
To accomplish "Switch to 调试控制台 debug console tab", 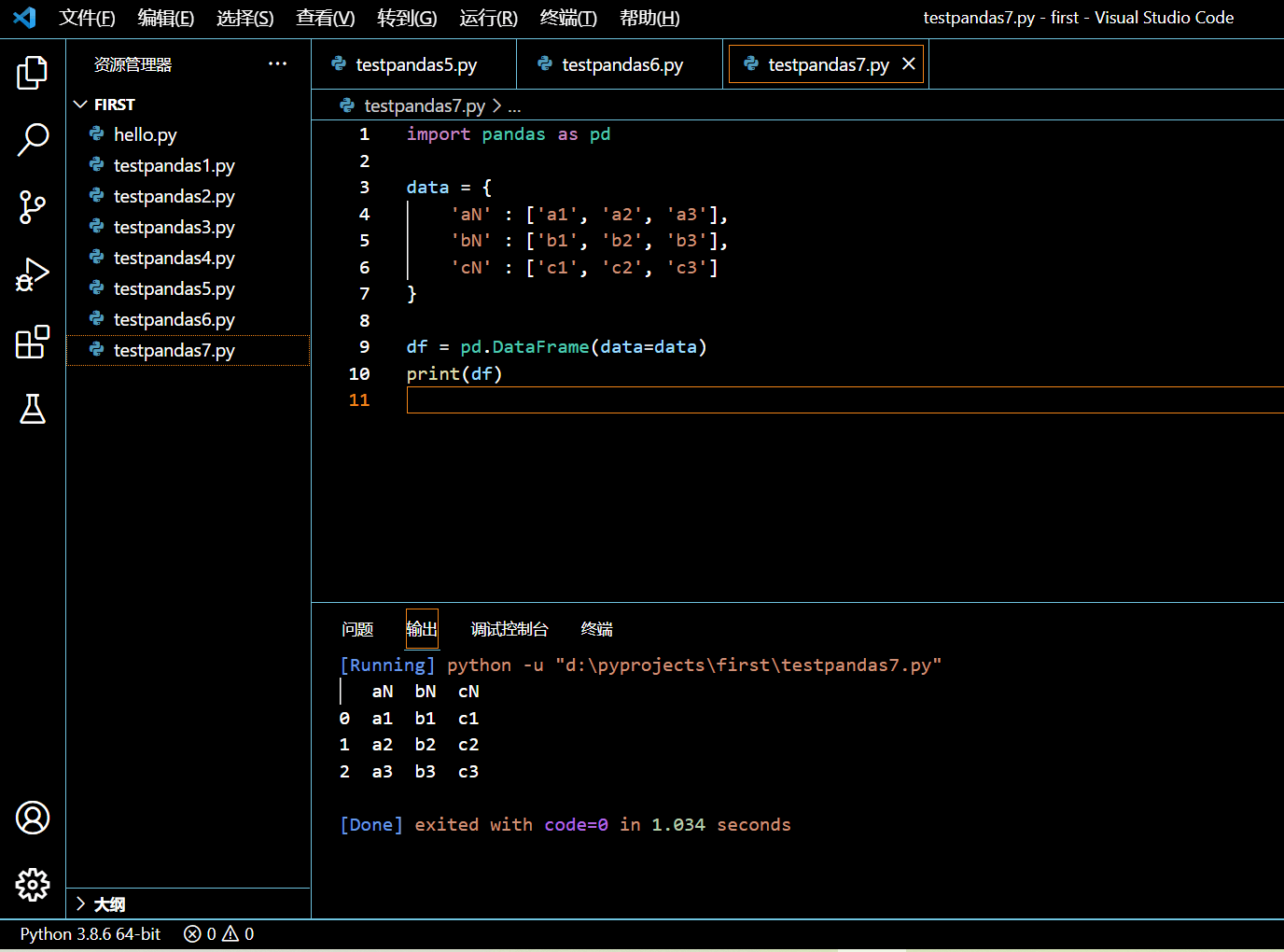I will coord(509,629).
